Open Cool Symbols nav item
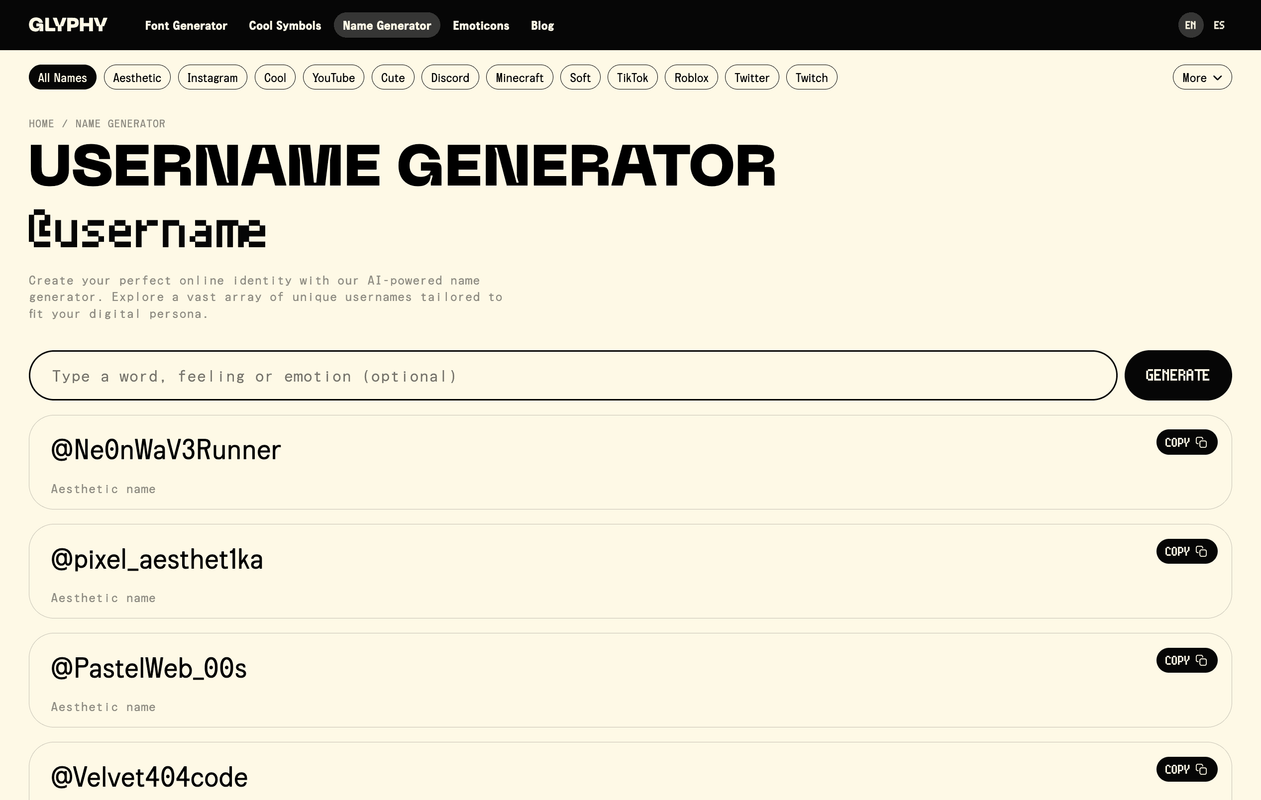Screen dimensions: 1261x800 (285, 25)
